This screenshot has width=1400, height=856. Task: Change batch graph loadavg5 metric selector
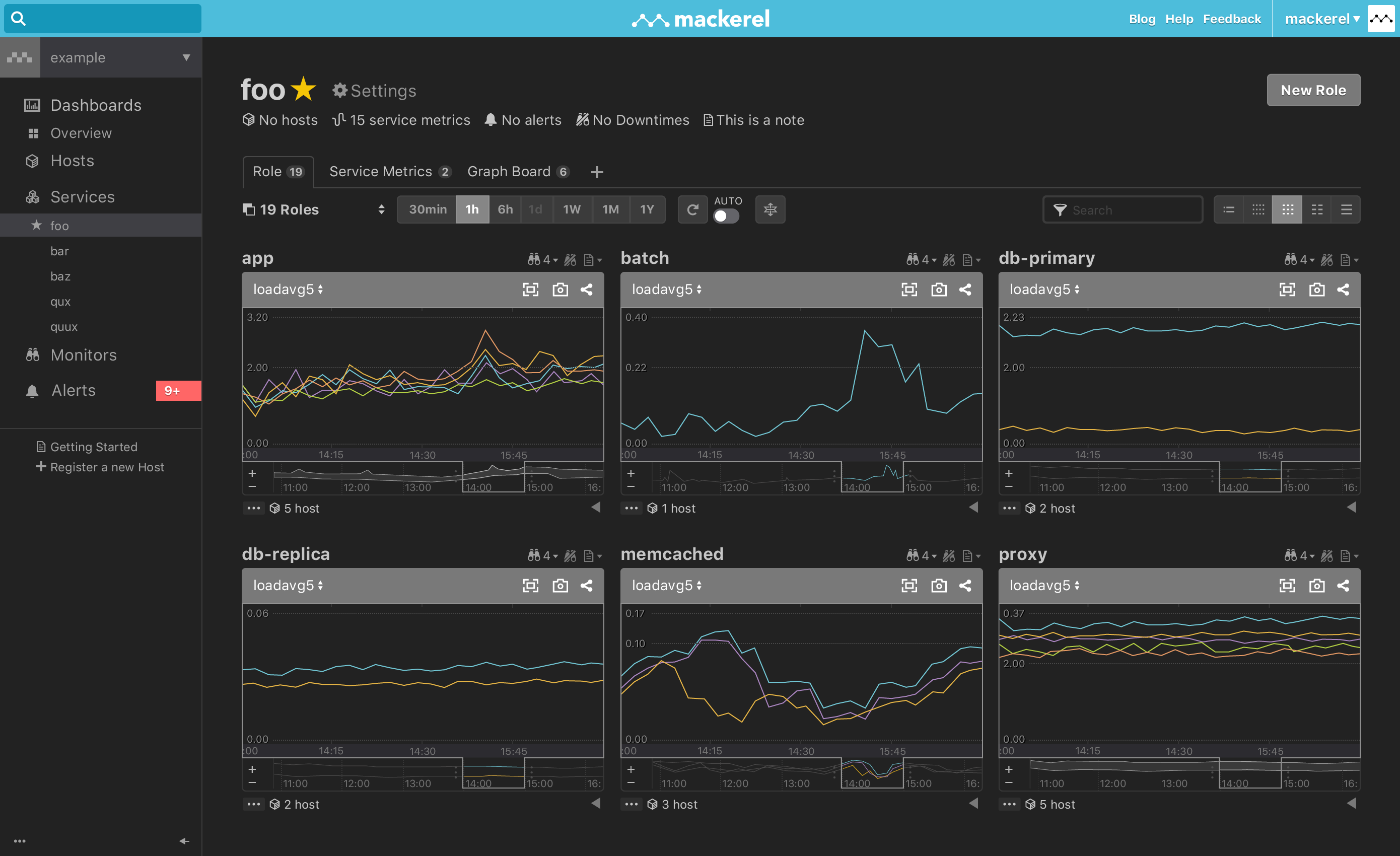(666, 290)
